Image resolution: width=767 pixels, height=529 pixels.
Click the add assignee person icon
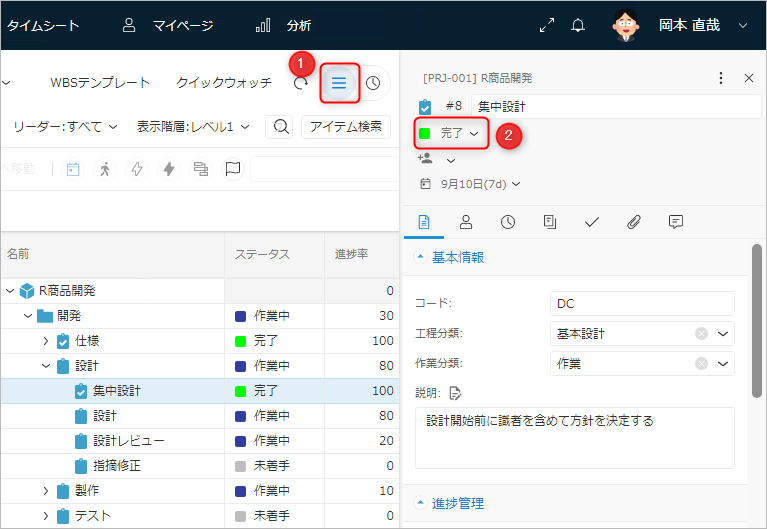[x=425, y=159]
